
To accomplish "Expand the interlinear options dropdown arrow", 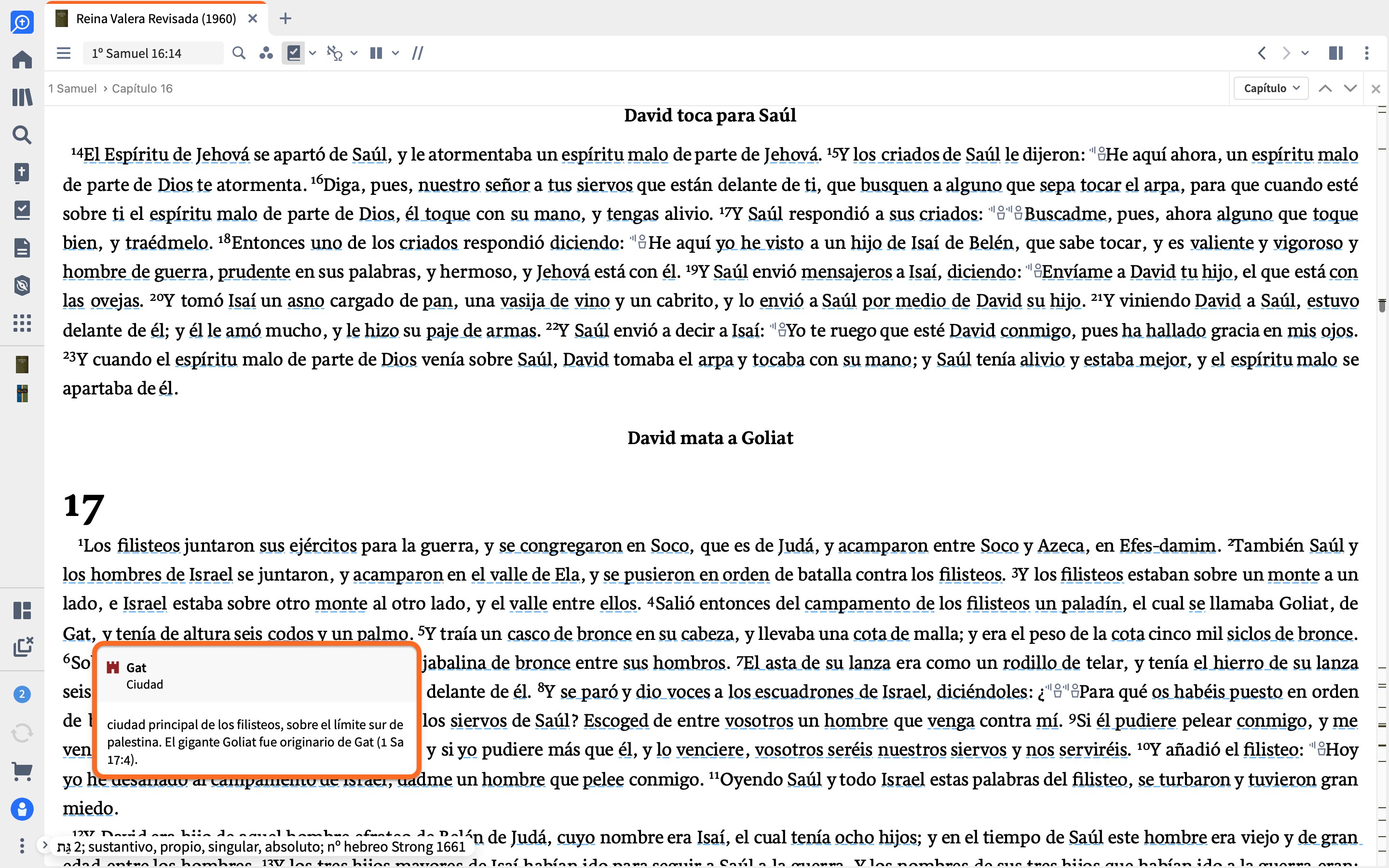I will (x=354, y=54).
